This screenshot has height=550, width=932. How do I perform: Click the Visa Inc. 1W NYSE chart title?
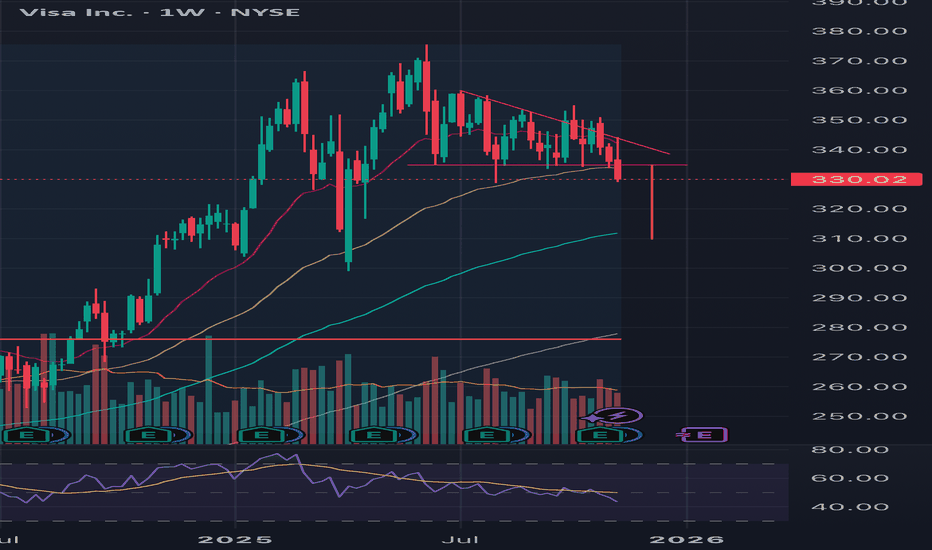pyautogui.click(x=159, y=12)
